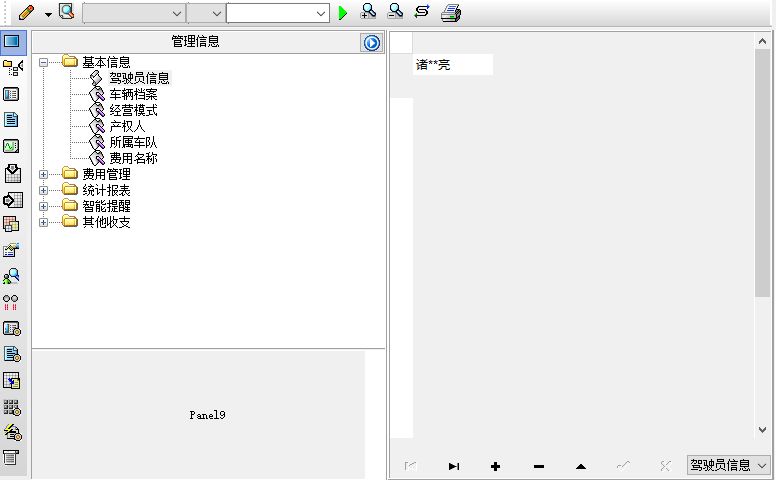Click the green waveform chart sidebar icon

tap(11, 146)
